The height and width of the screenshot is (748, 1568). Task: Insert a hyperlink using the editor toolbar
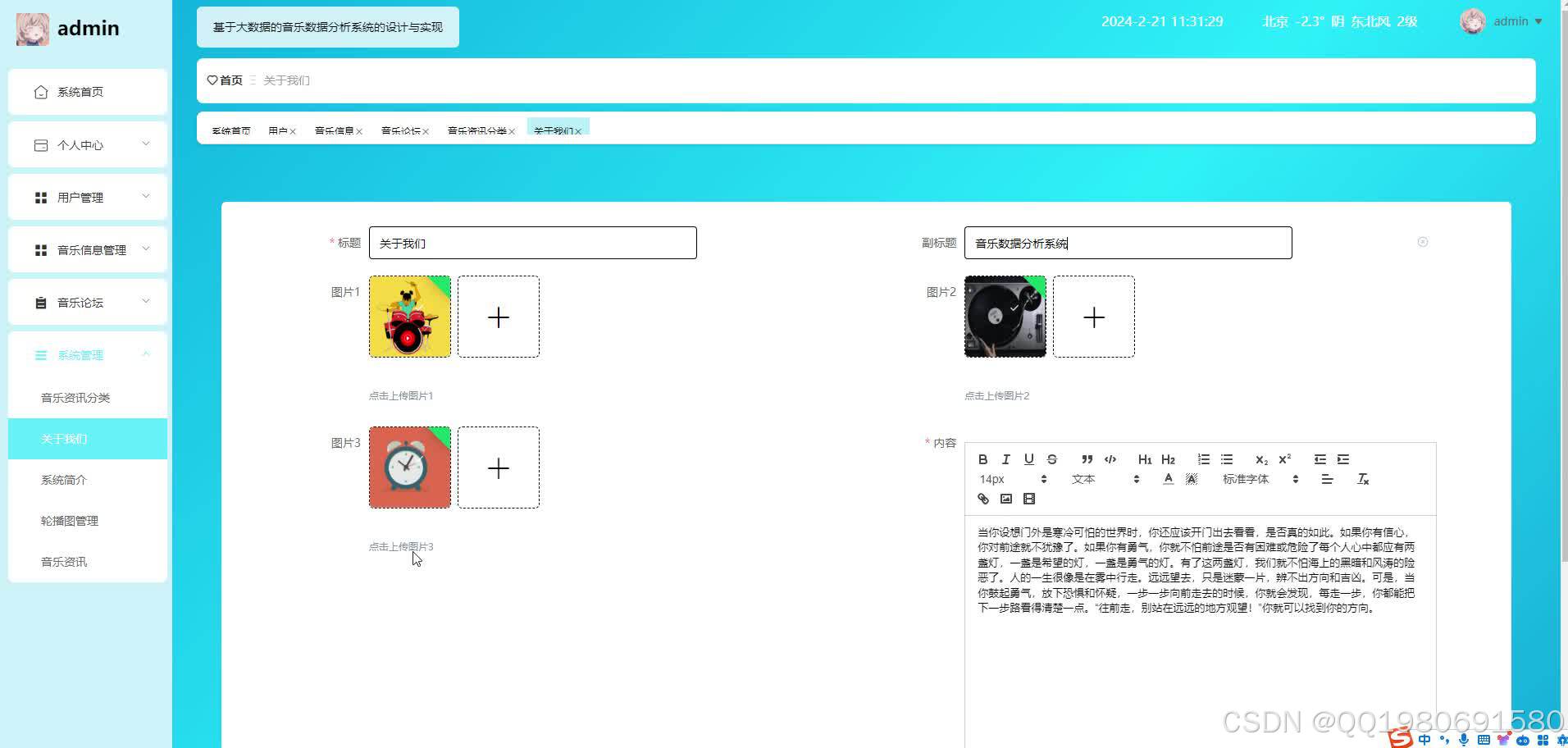(x=982, y=499)
